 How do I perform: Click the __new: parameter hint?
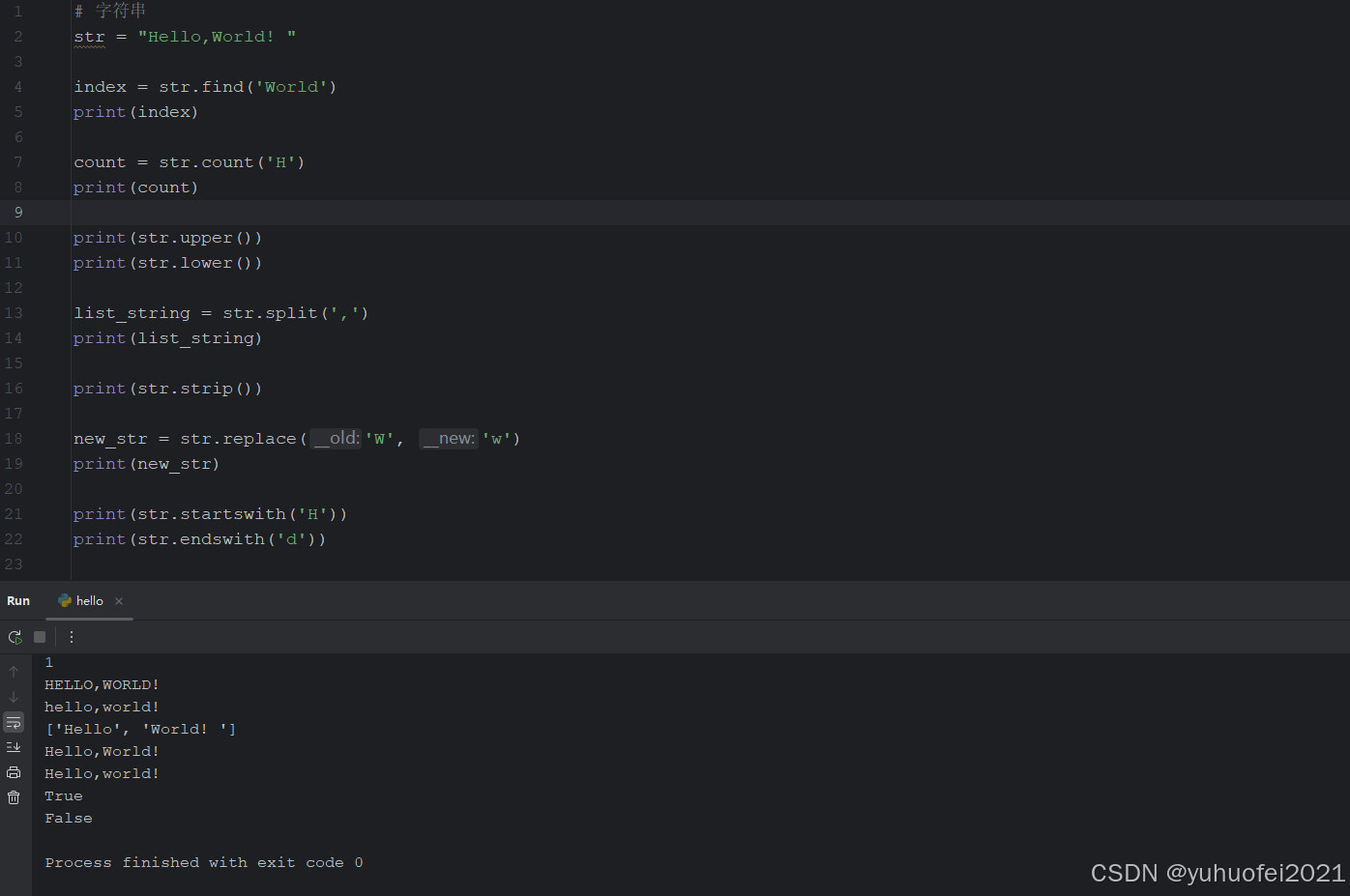click(x=449, y=439)
